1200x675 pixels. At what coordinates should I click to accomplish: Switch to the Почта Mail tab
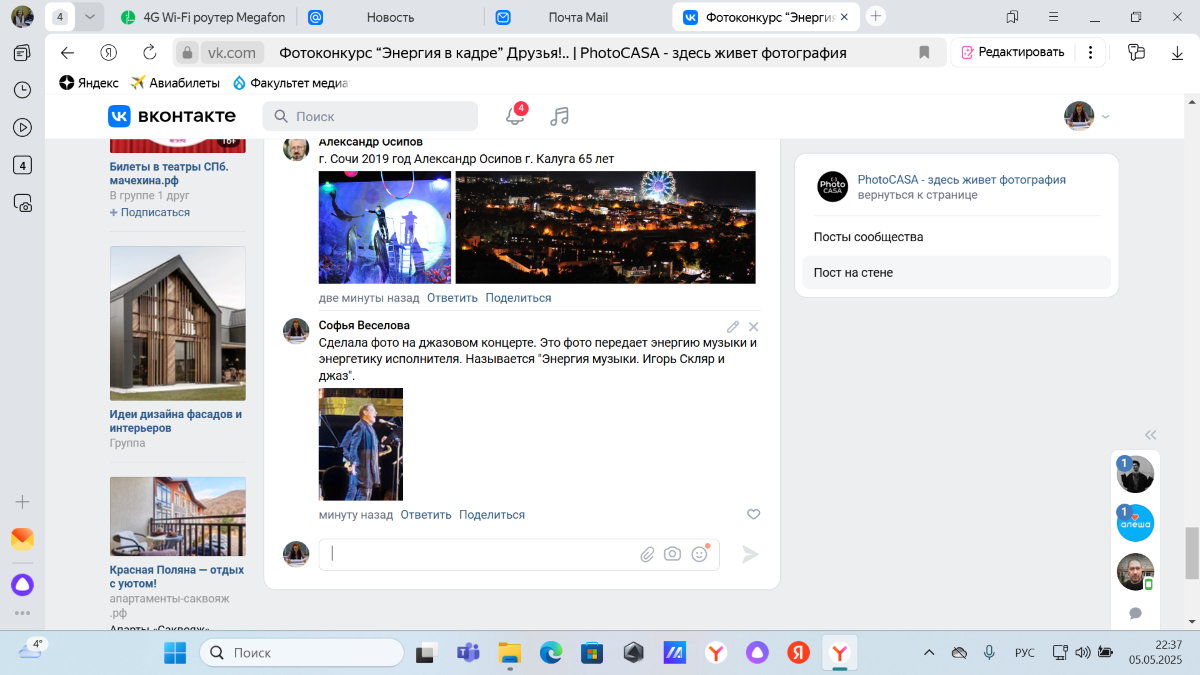578,17
